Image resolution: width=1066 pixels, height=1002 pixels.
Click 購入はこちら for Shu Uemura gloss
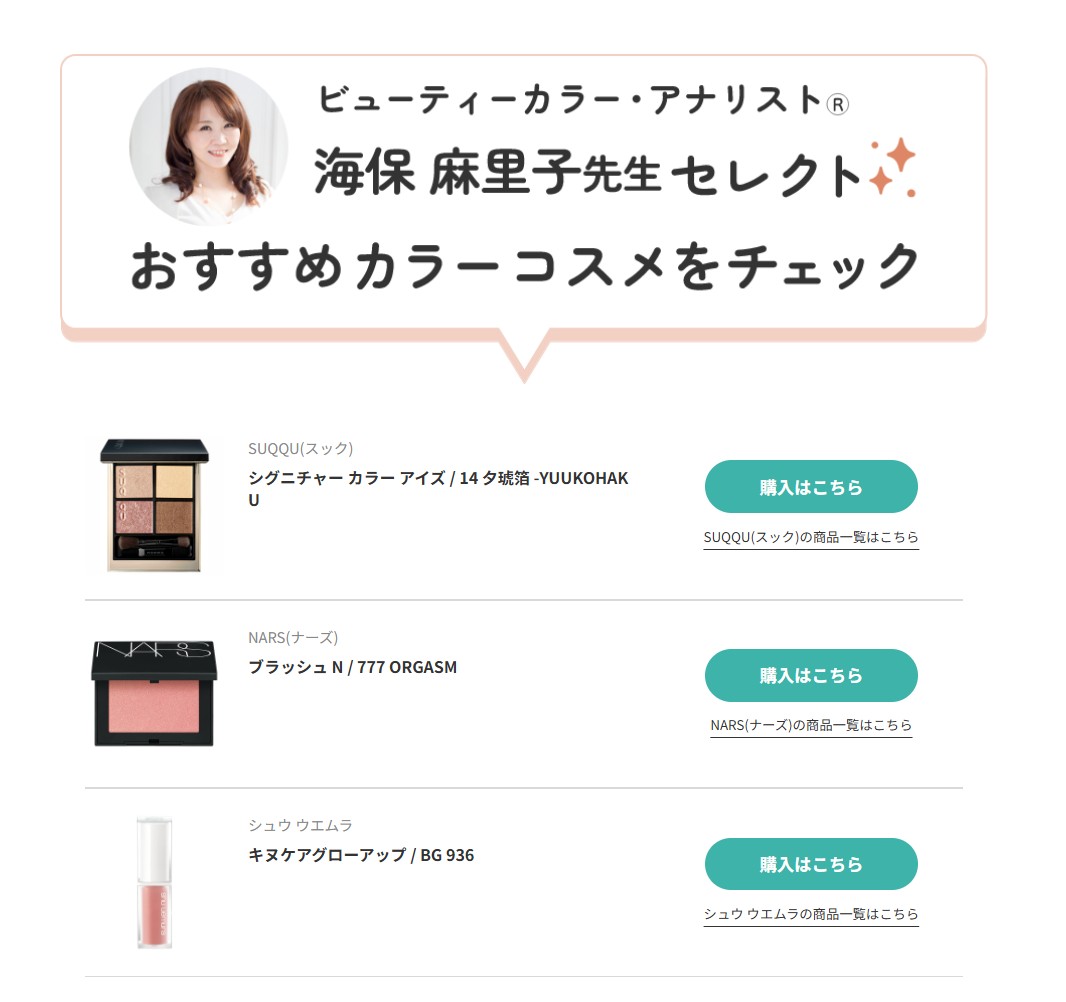pyautogui.click(x=811, y=864)
